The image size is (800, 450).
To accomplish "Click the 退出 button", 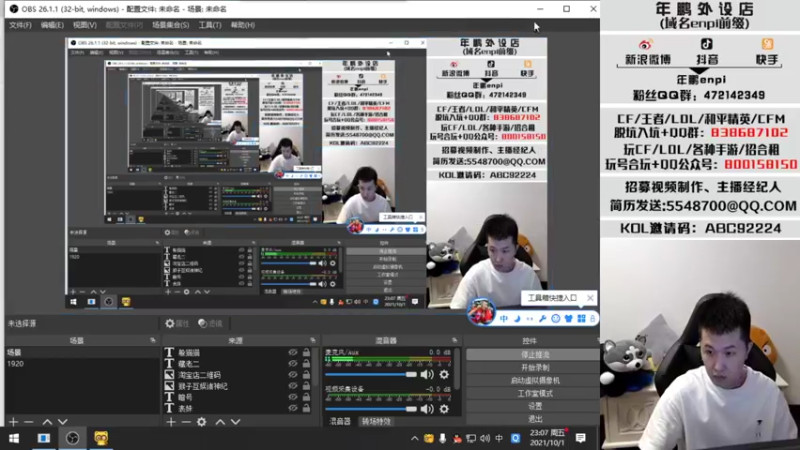I will (534, 419).
